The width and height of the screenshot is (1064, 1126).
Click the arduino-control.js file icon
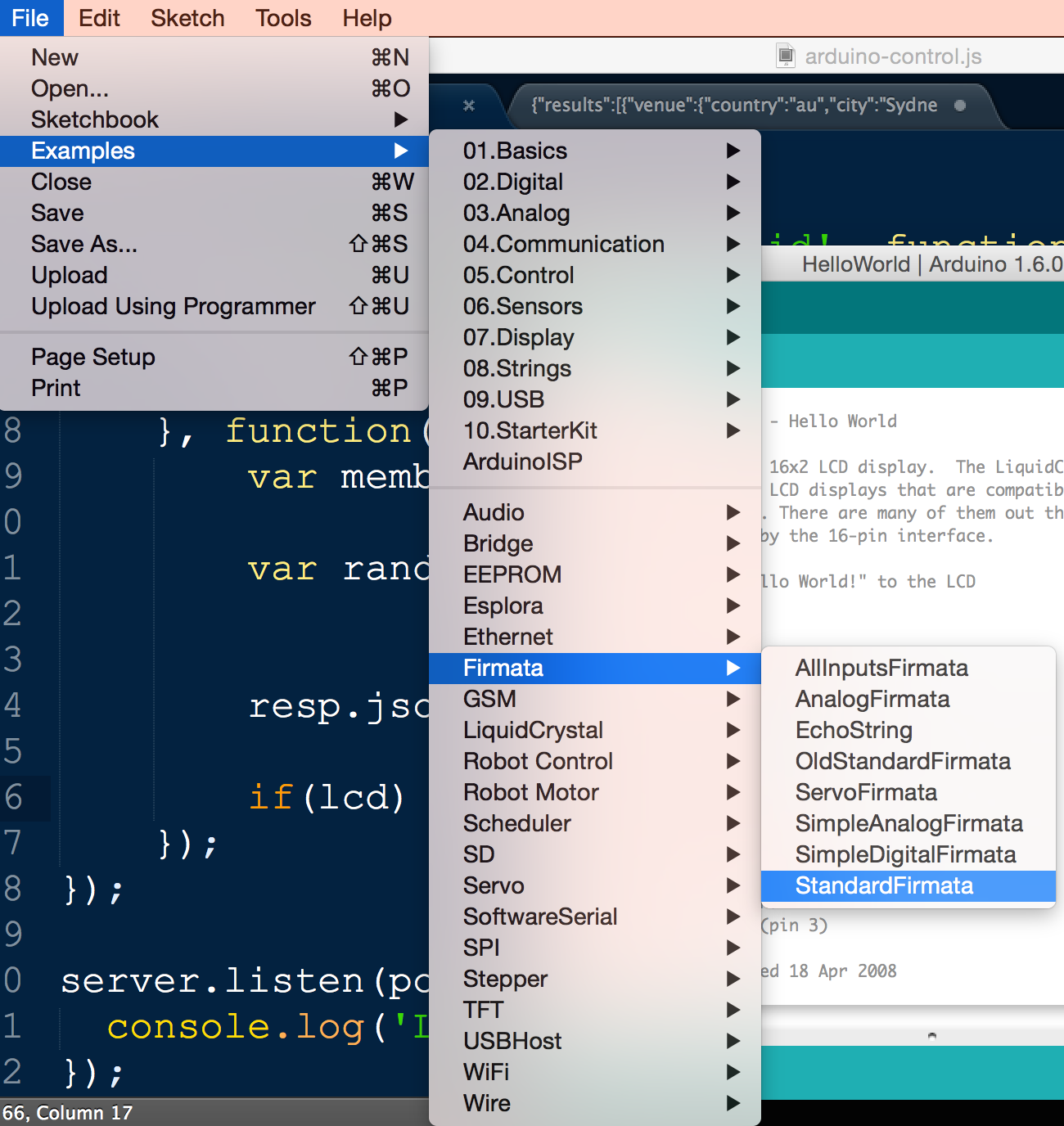pyautogui.click(x=786, y=56)
